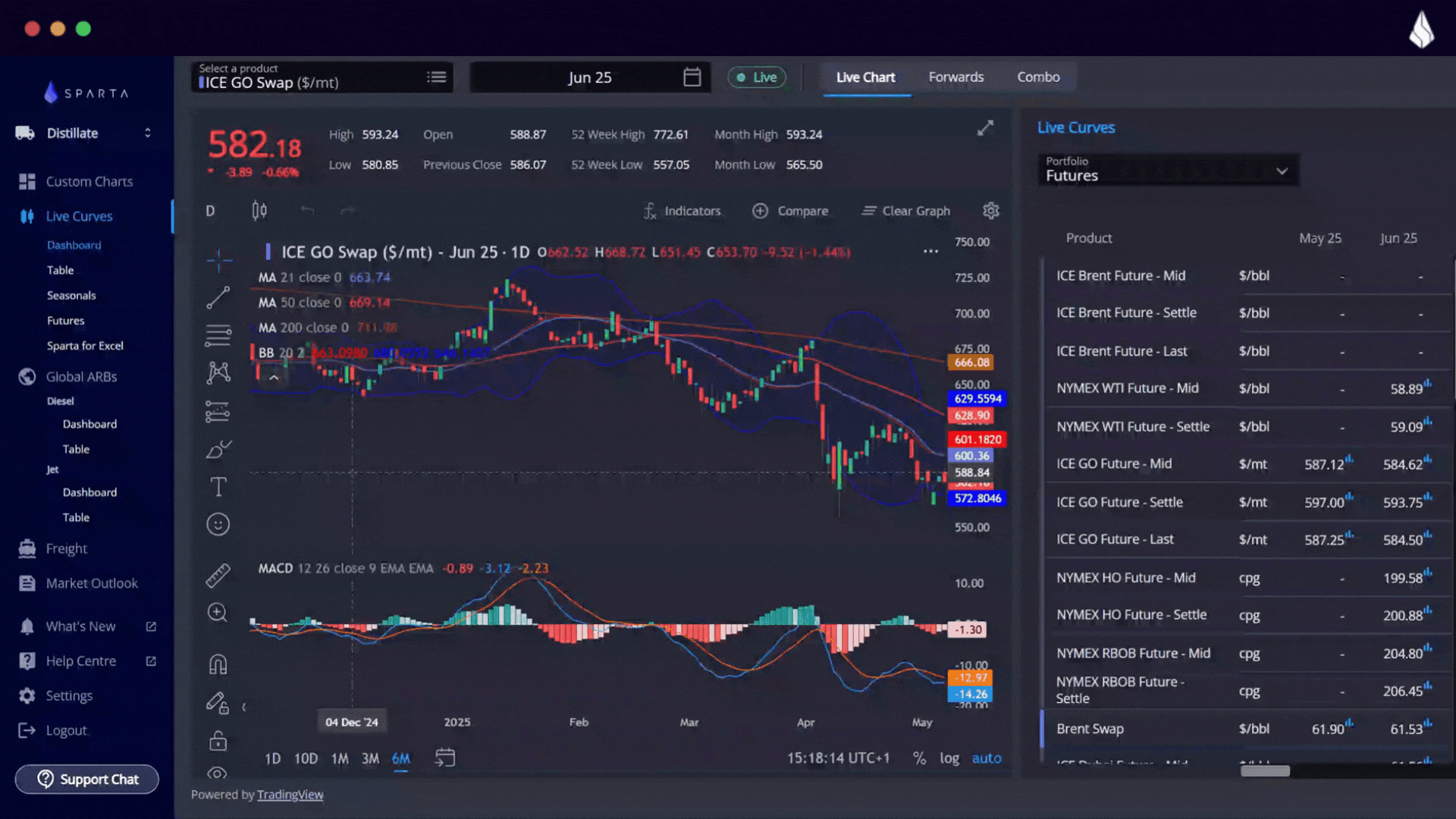1456x819 pixels.
Task: Select the Brent Swap row
Action: pos(1246,729)
